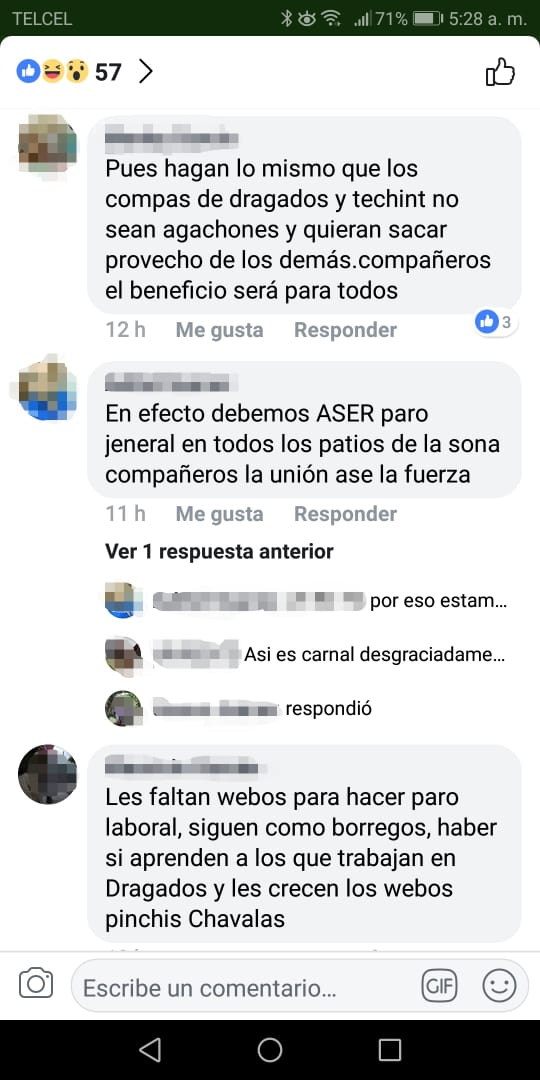Image resolution: width=540 pixels, height=1080 pixels.
Task: Open the emoji smiley picker
Action: (x=499, y=987)
